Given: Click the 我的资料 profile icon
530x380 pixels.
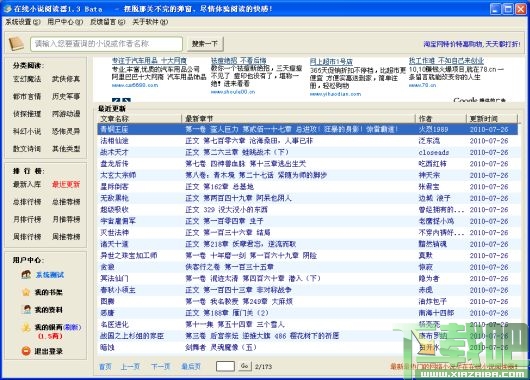Looking at the screenshot, I should pyautogui.click(x=26, y=309).
